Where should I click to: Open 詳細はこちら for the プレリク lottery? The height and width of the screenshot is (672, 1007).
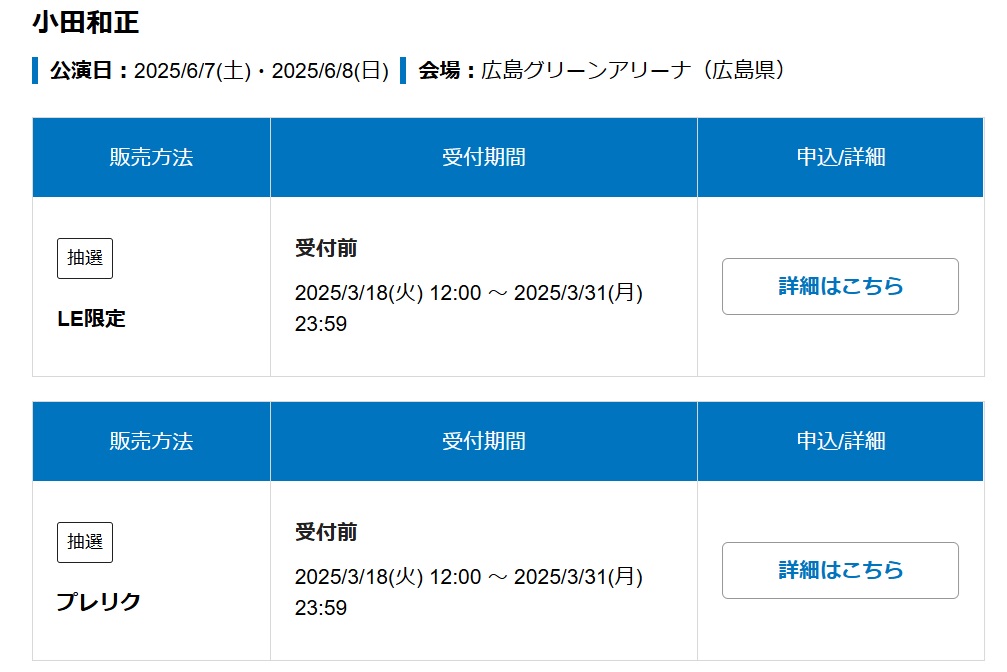(840, 570)
